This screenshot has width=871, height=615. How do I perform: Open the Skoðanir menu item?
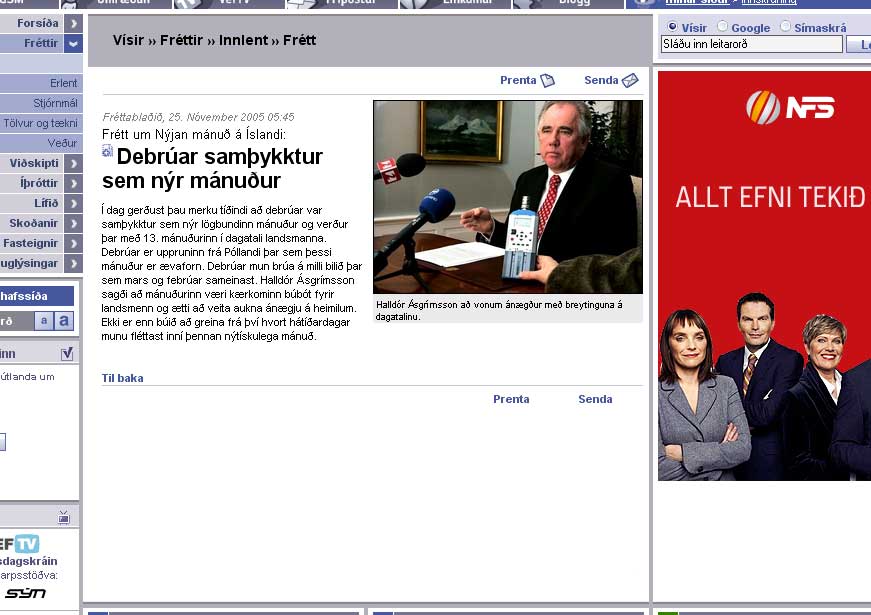32,223
